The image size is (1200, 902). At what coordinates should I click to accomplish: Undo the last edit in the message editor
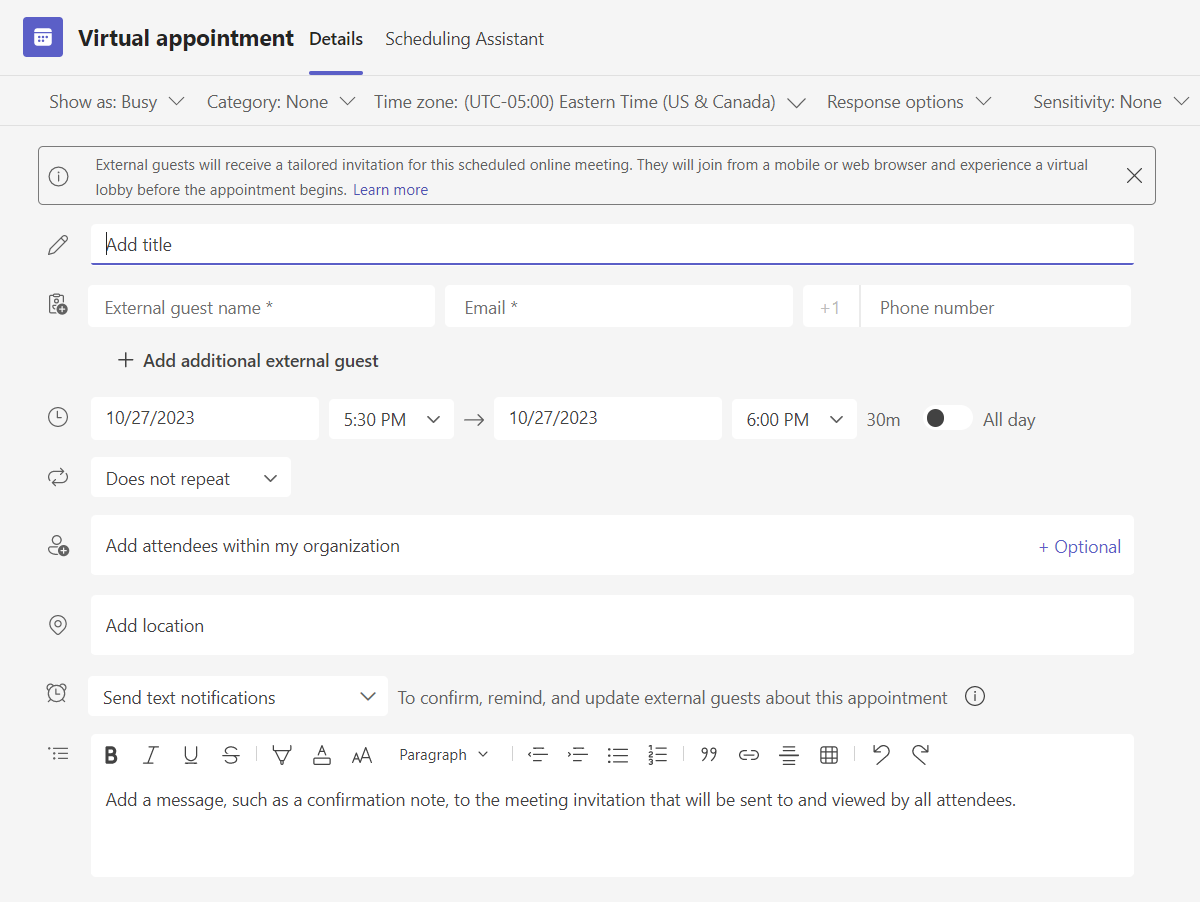click(880, 755)
